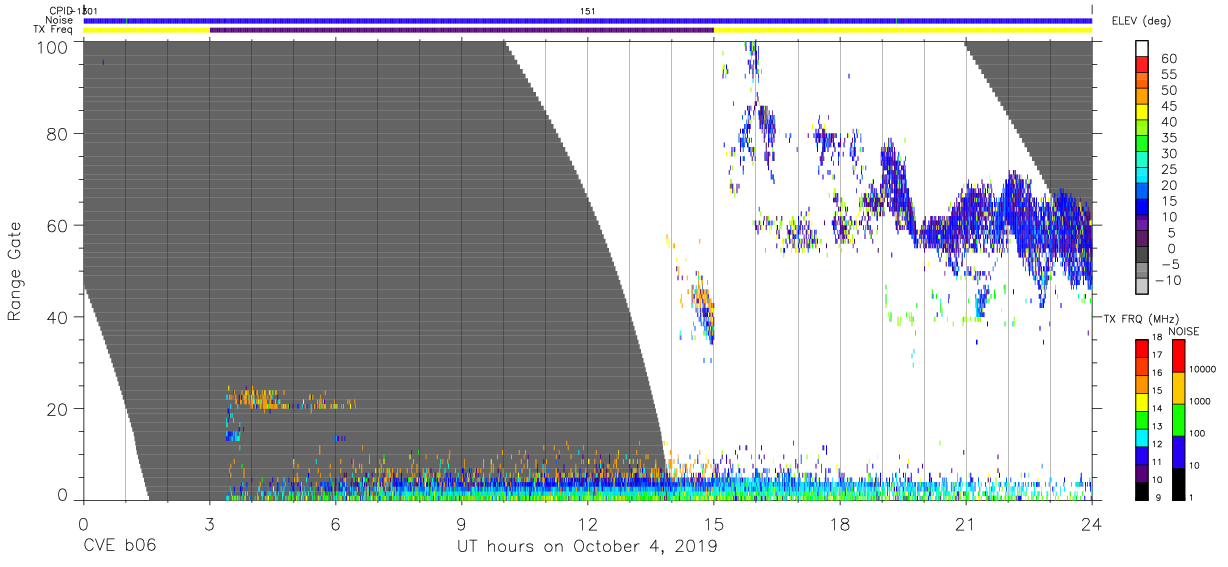Click the 'CVE b06' radar beam label
Screen dimensions: 1228x567
119,547
